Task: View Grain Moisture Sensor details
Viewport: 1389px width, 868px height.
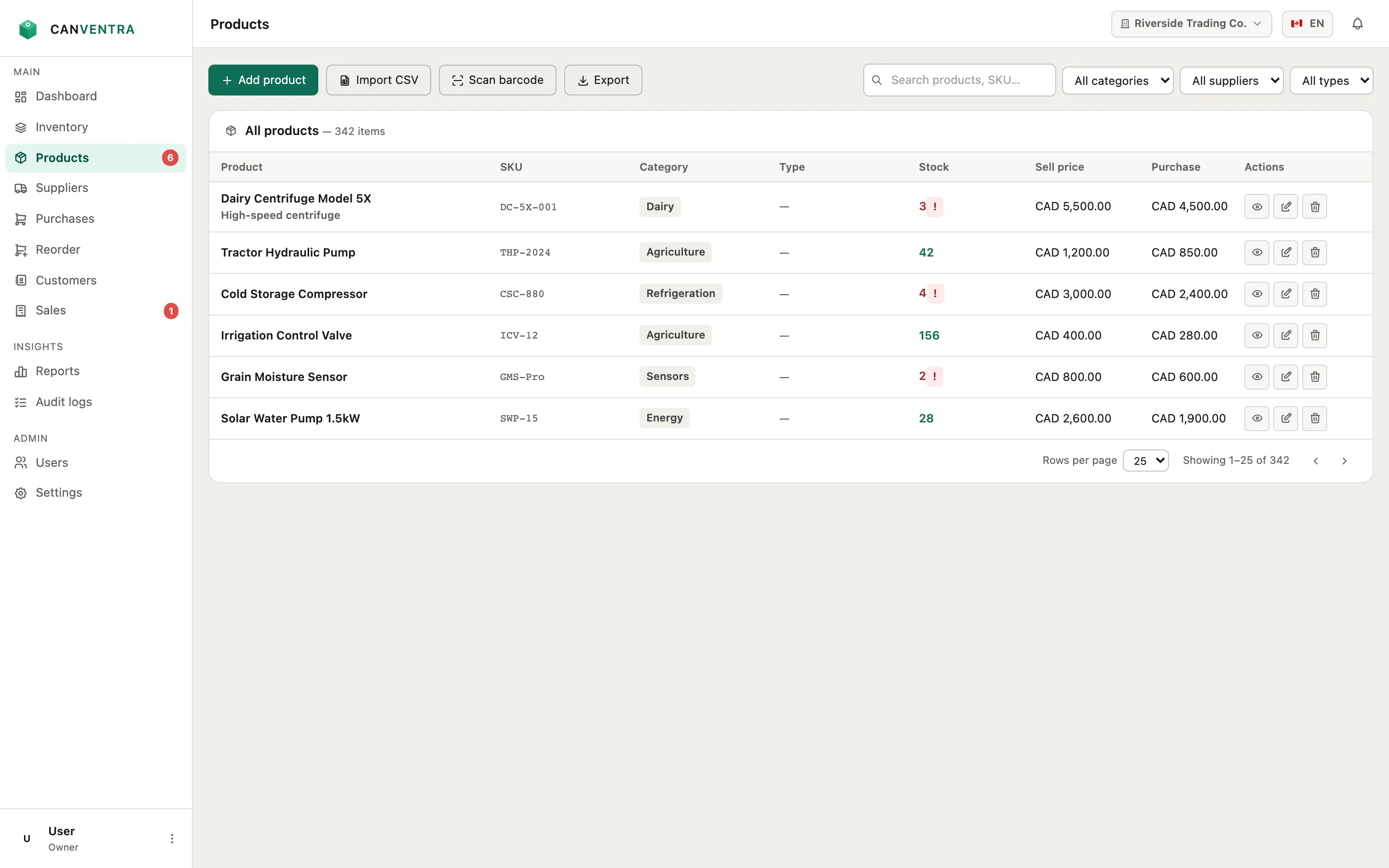Action: pos(1256,377)
